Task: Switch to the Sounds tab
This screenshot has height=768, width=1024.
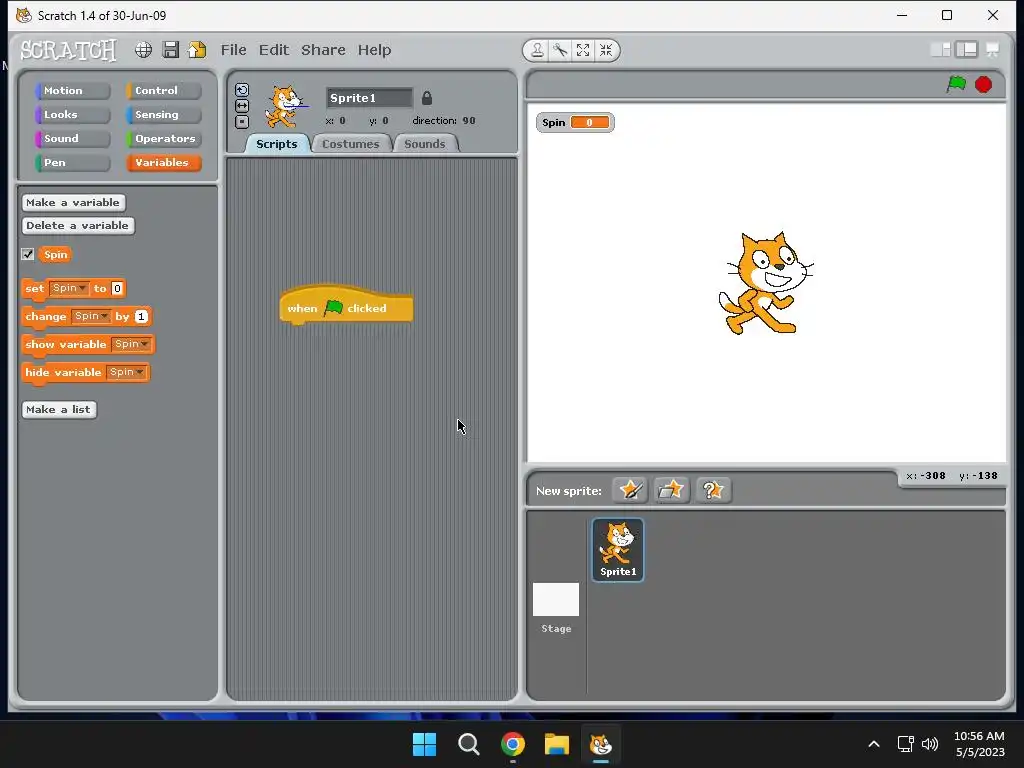Action: [x=424, y=144]
